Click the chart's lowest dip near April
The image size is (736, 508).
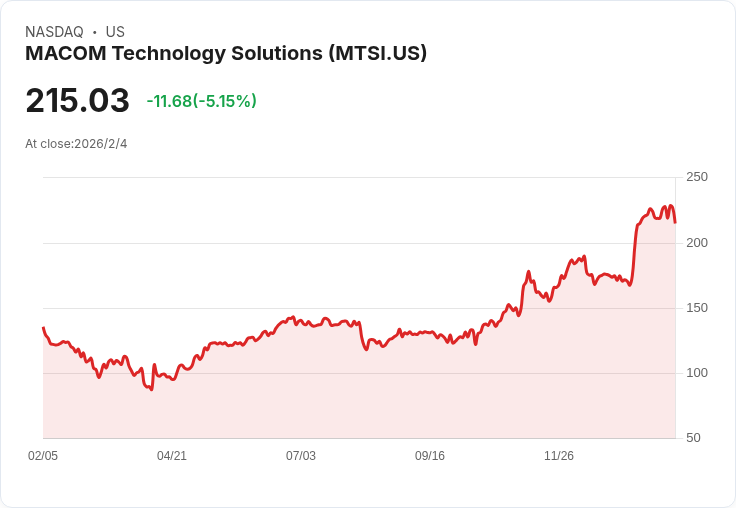[151, 389]
